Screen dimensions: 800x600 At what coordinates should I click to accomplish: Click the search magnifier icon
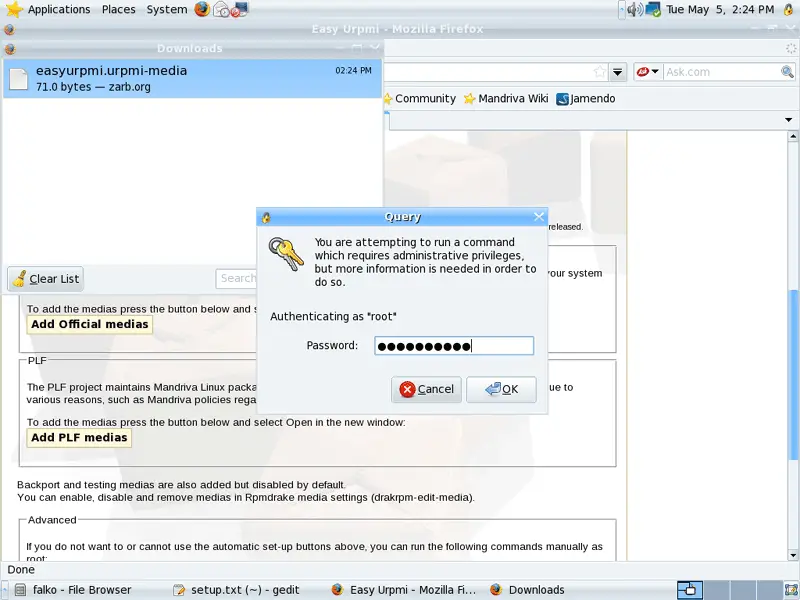[787, 72]
